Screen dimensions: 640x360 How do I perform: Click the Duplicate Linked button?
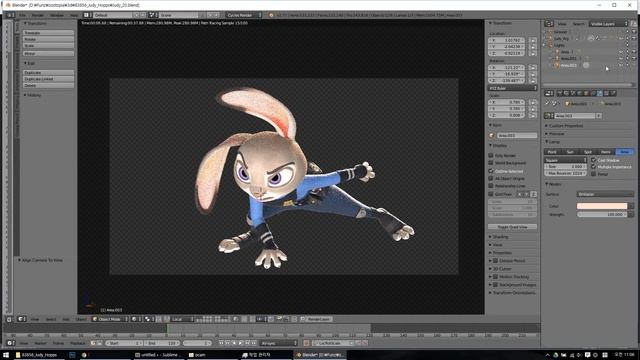[x=48, y=79]
